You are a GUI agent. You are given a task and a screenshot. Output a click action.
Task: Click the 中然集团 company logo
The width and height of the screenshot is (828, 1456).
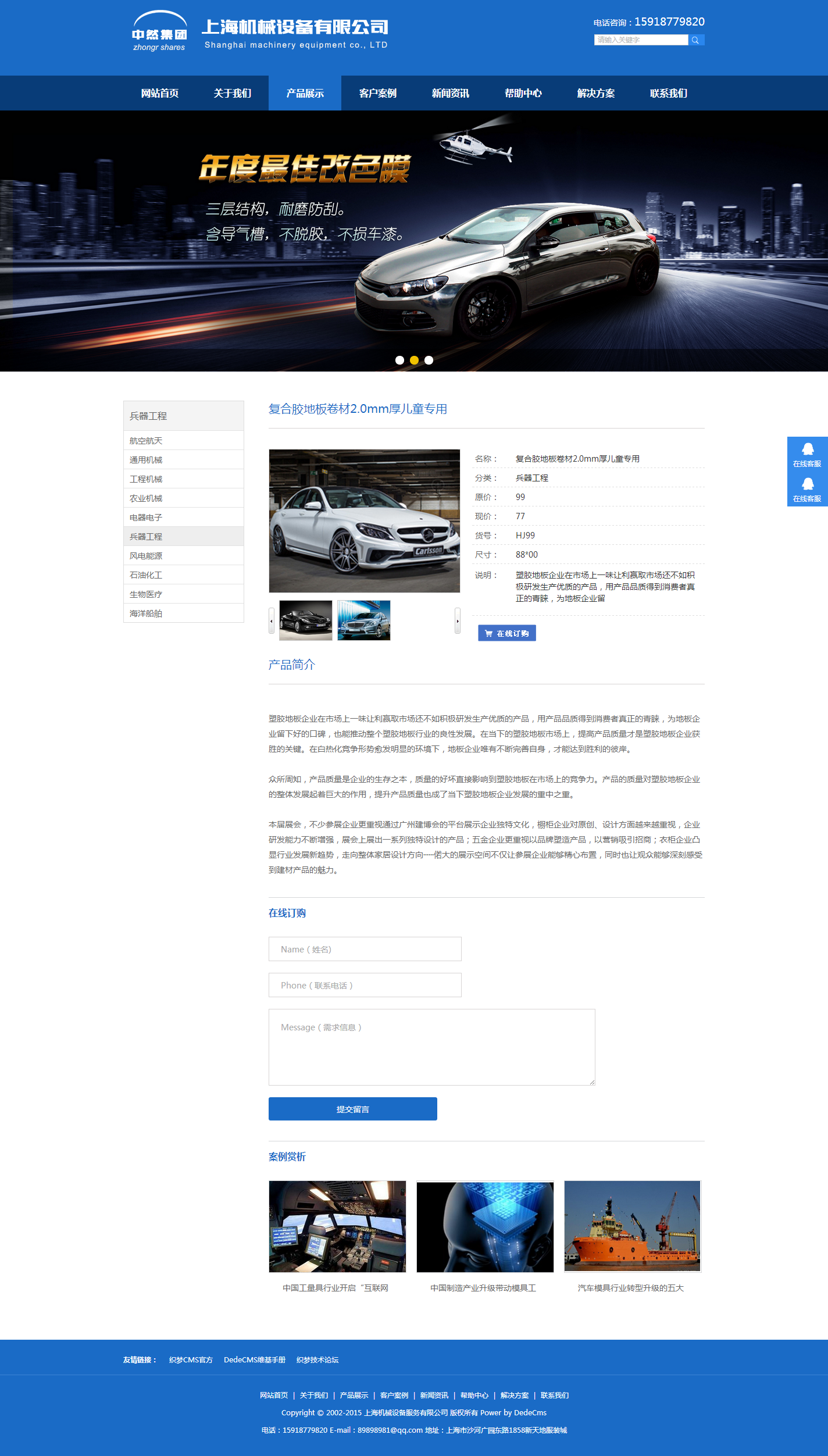click(159, 33)
